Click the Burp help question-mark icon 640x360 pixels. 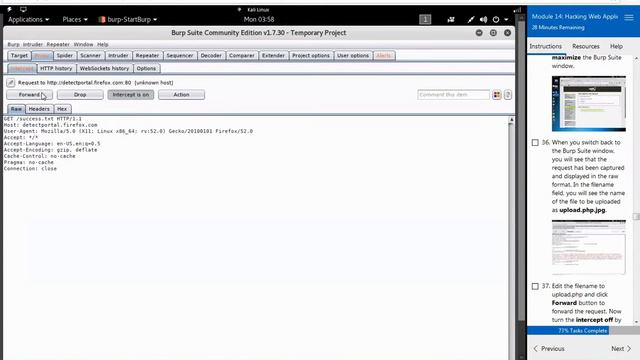(x=508, y=95)
